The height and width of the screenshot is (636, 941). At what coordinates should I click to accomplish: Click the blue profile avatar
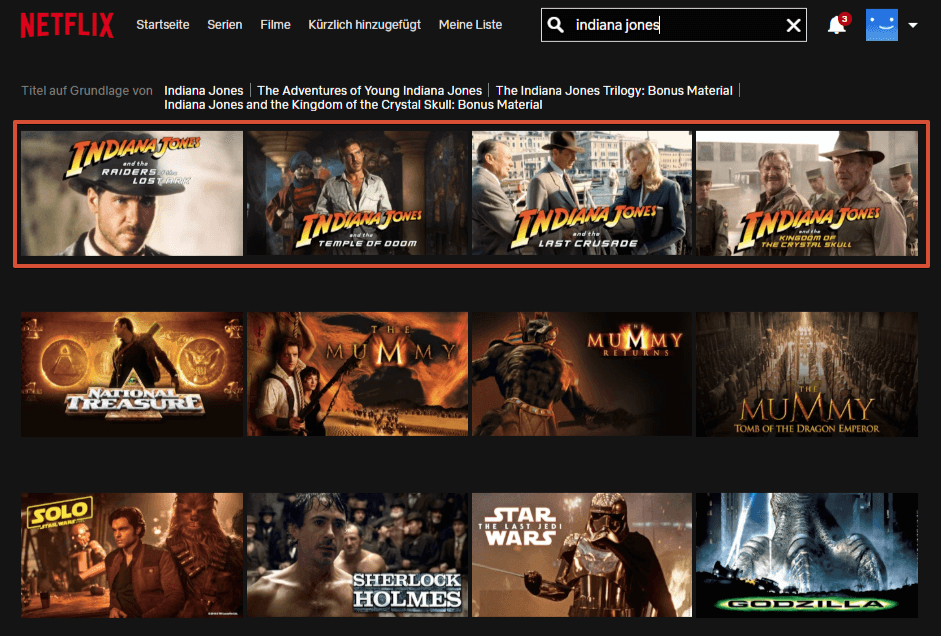tap(882, 25)
